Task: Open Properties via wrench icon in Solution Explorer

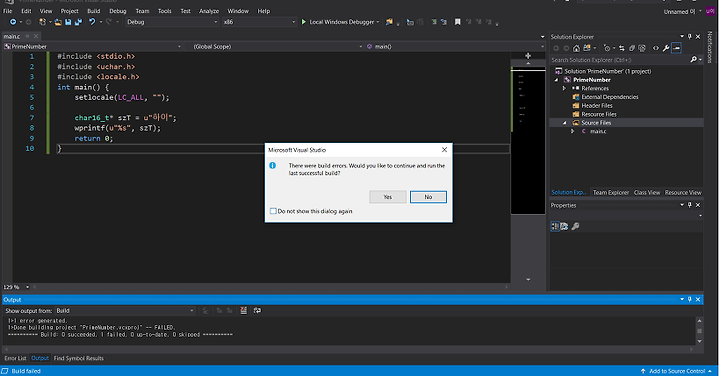Action: [666, 48]
